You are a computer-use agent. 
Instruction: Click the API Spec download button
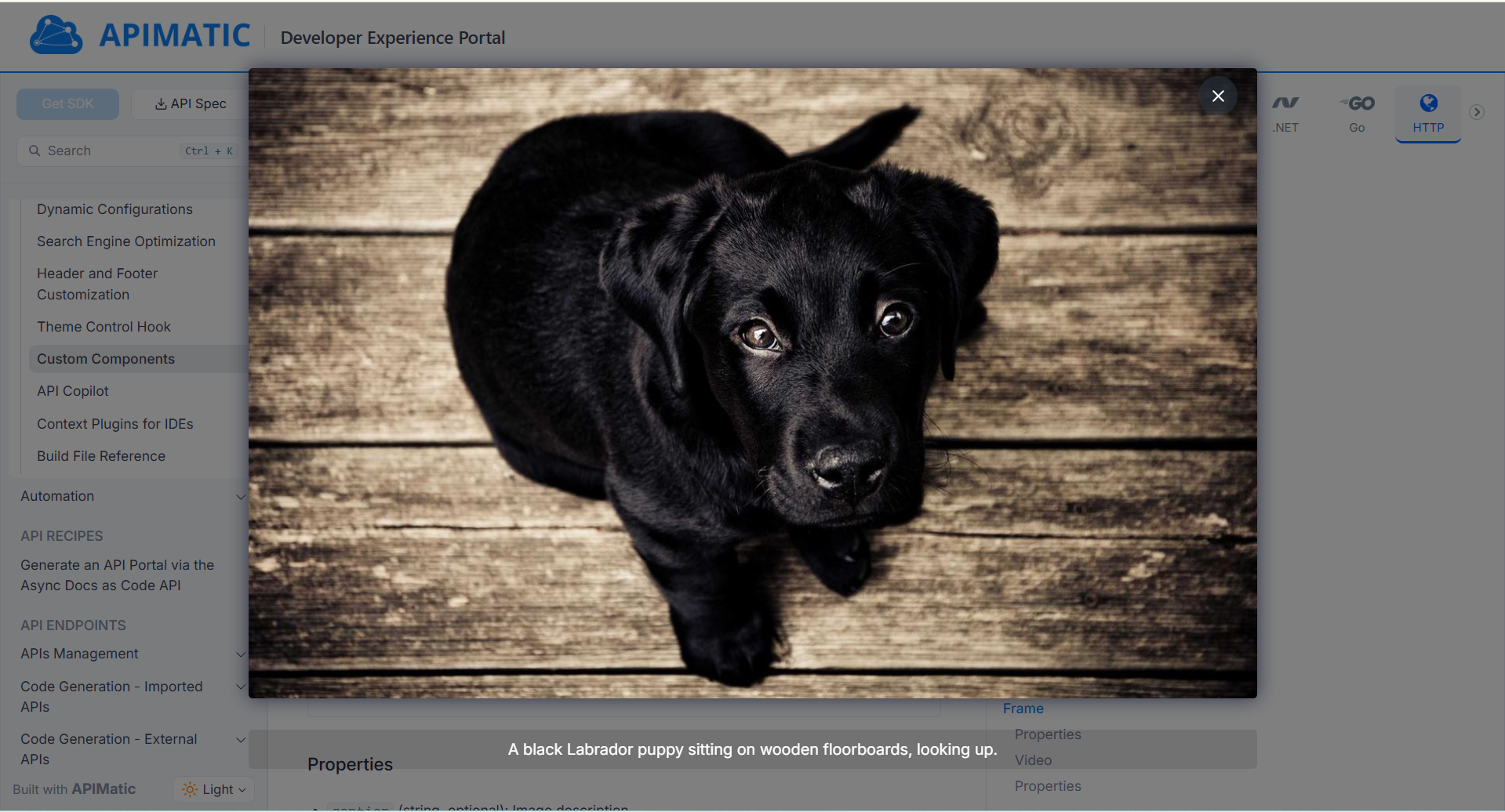[x=191, y=103]
